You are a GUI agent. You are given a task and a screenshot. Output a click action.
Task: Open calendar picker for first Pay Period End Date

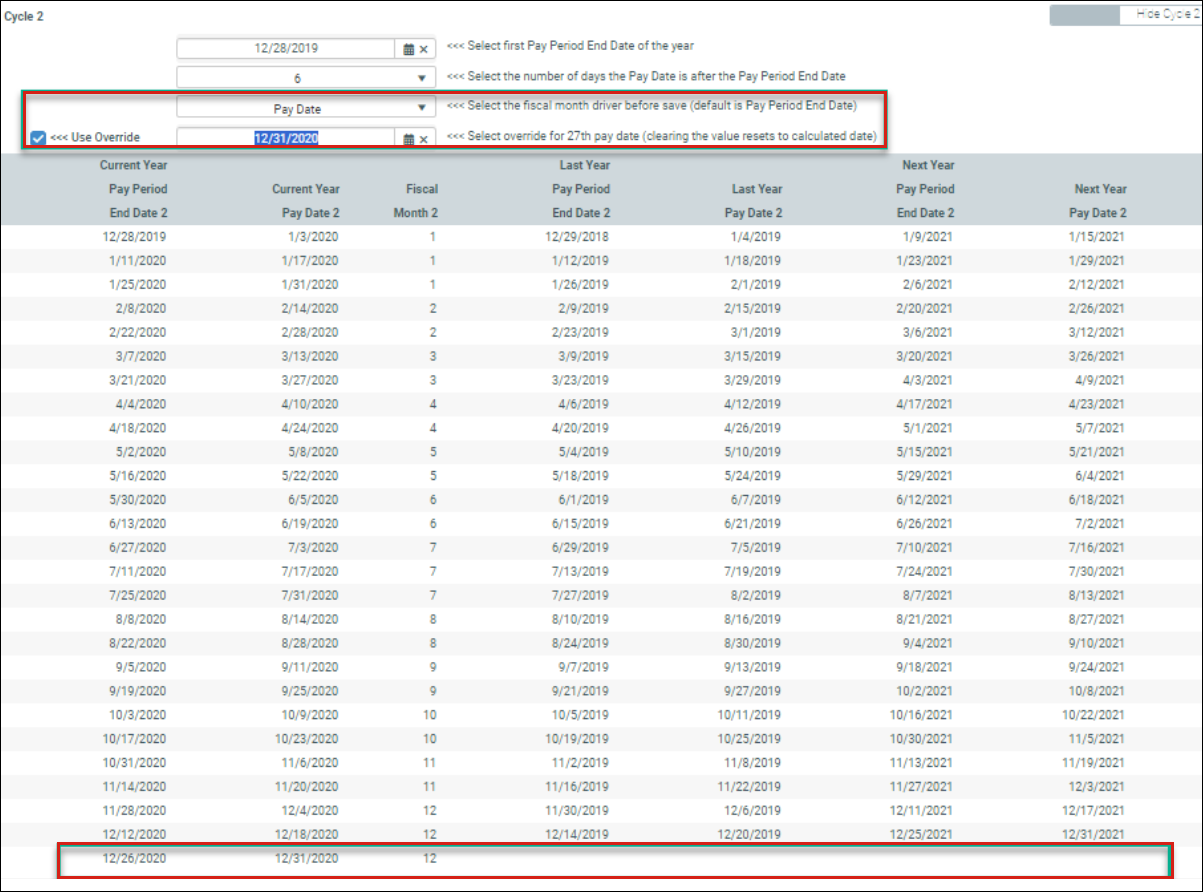tap(408, 49)
